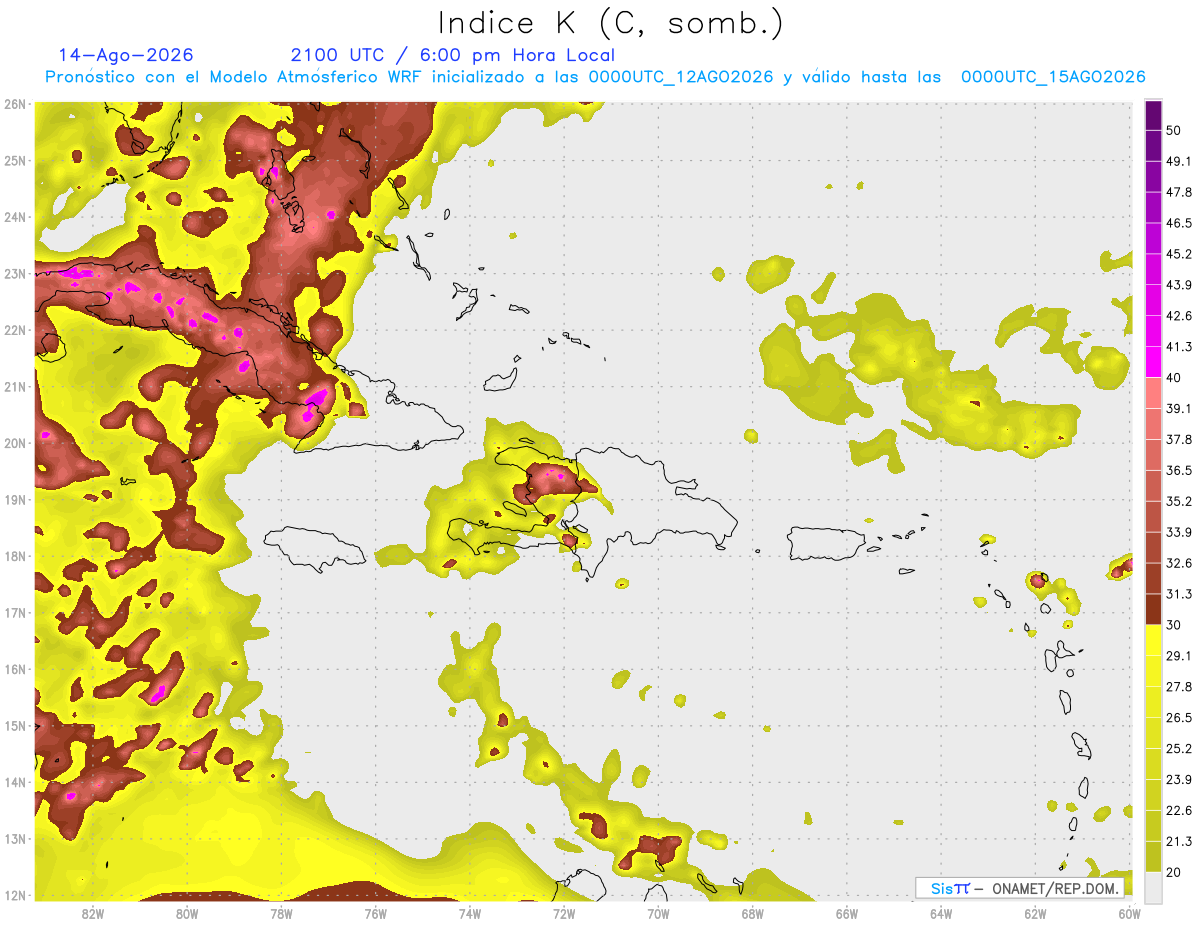
Task: Click the "40" colorbar label
Action: [x=1173, y=378]
